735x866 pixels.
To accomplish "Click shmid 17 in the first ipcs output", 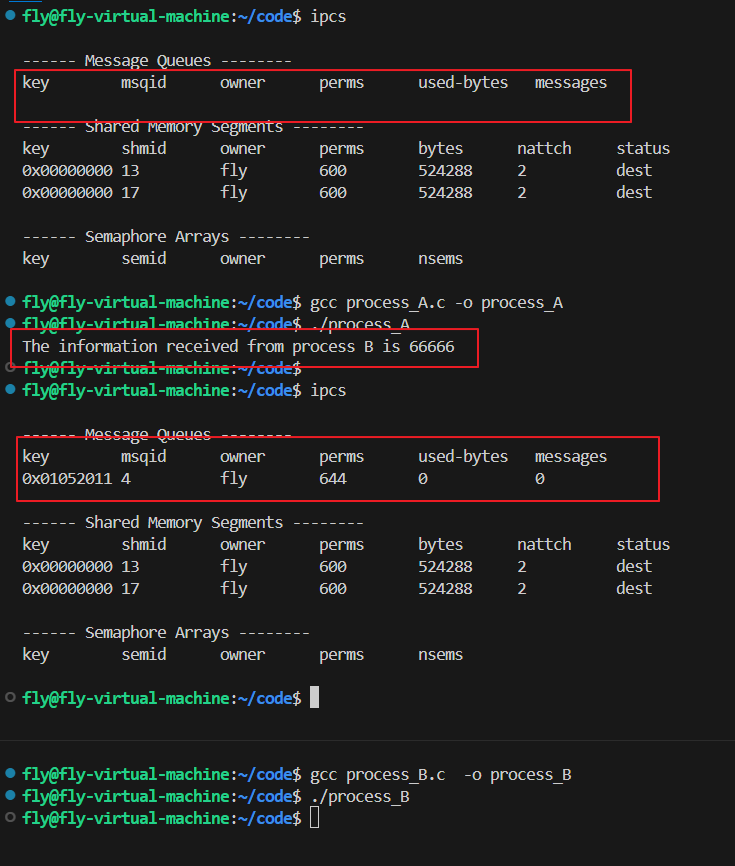I will click(130, 192).
